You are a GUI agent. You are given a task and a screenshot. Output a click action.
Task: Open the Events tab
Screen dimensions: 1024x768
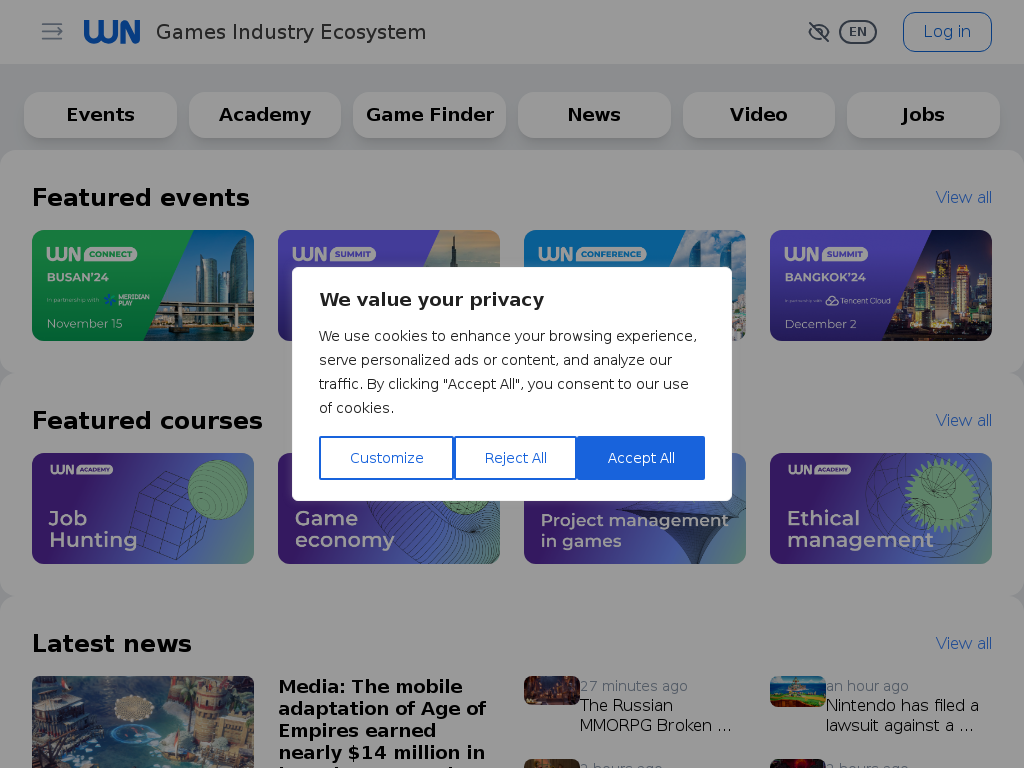101,114
